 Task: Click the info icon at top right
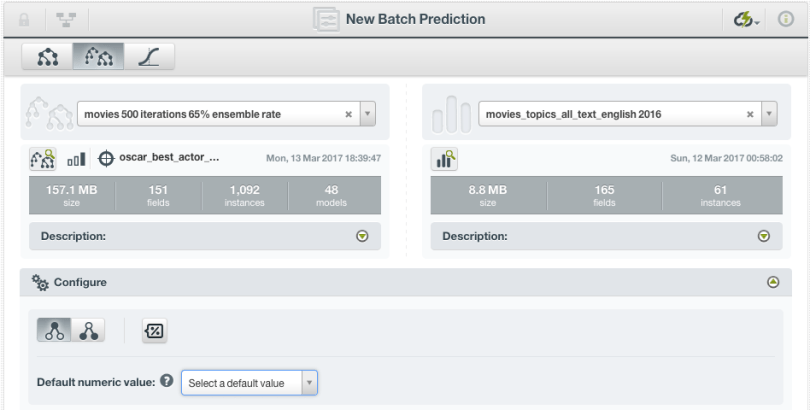[785, 19]
